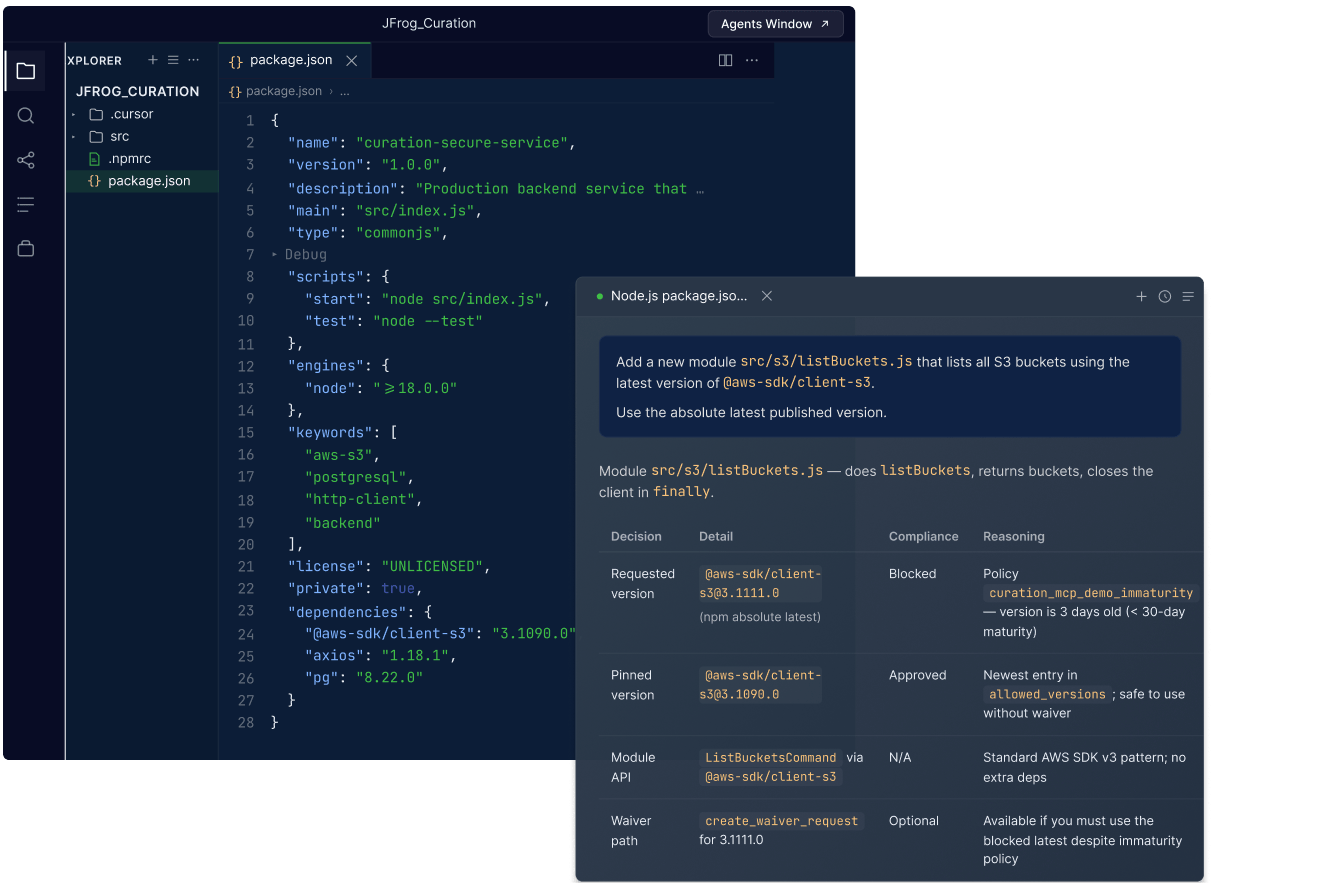Click the Requested version decision cell
The width and height of the screenshot is (1328, 886).
(x=643, y=584)
